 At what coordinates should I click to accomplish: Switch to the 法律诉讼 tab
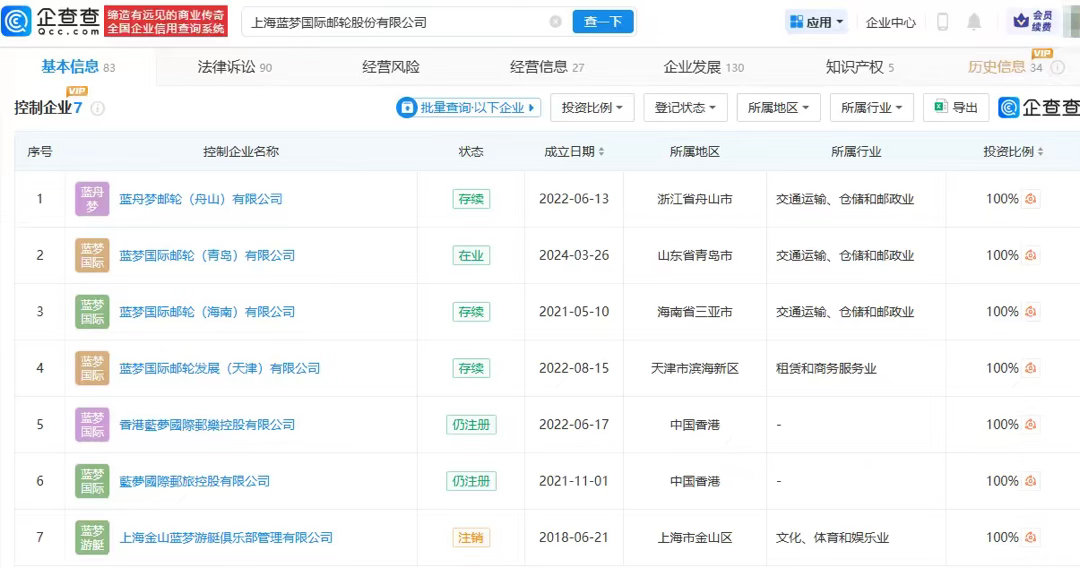point(234,67)
